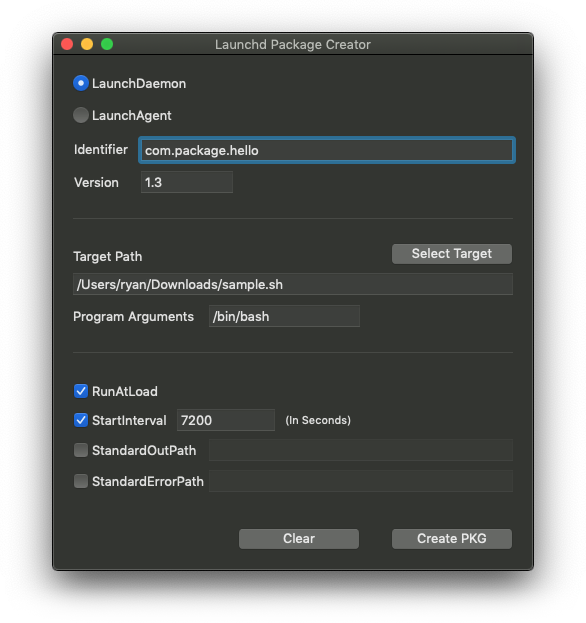The image size is (586, 623).
Task: Click the Create PKG button
Action: point(452,539)
